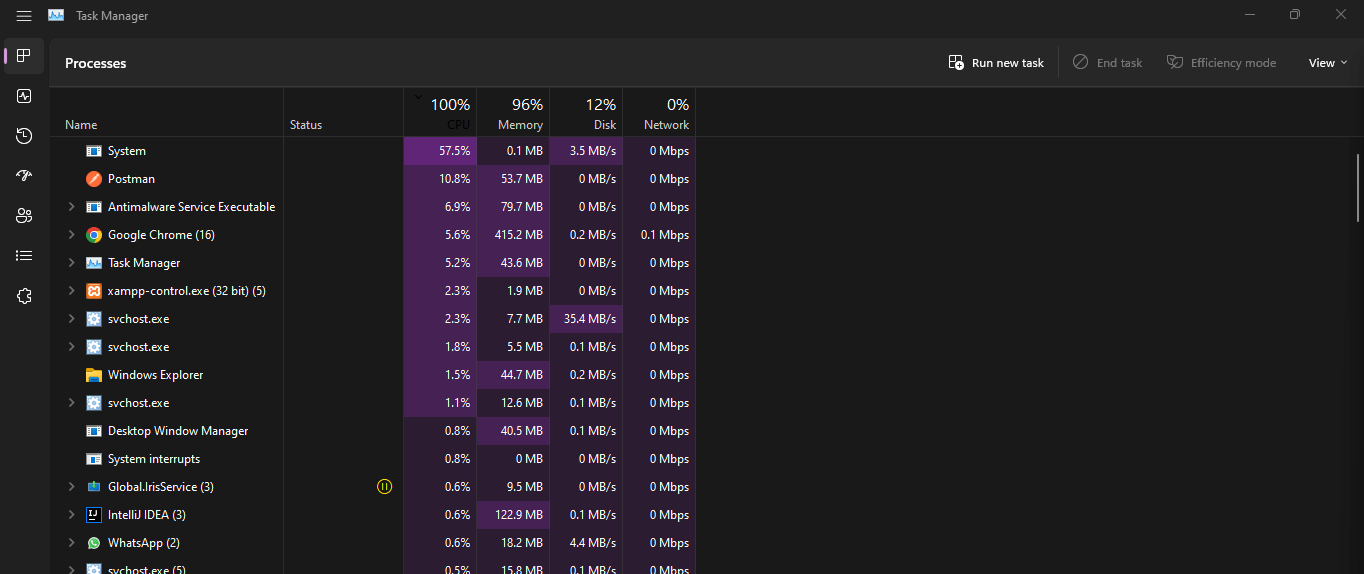Open the hamburger navigation menu
1364x574 pixels.
click(24, 16)
